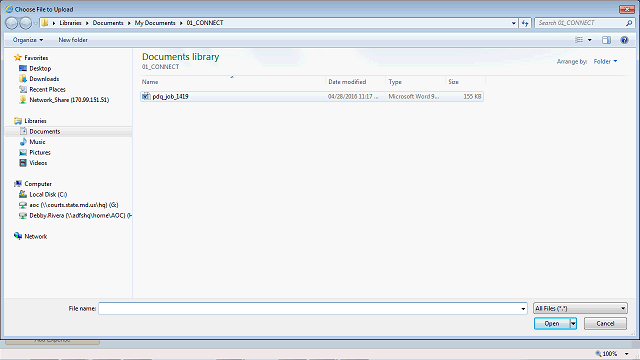
Task: Click the Network icon in sidebar
Action: 18,236
